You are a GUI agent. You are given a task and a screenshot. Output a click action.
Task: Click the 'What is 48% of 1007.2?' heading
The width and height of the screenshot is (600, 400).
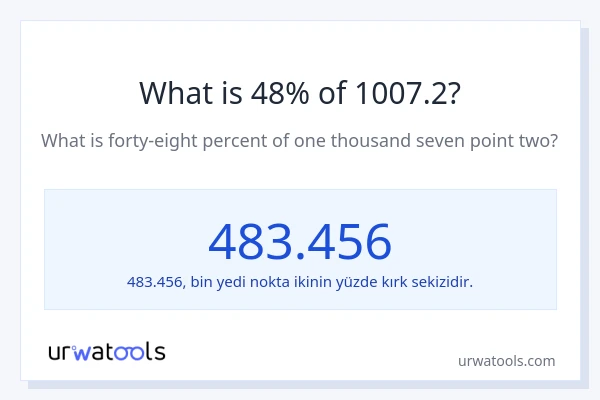pyautogui.click(x=300, y=93)
